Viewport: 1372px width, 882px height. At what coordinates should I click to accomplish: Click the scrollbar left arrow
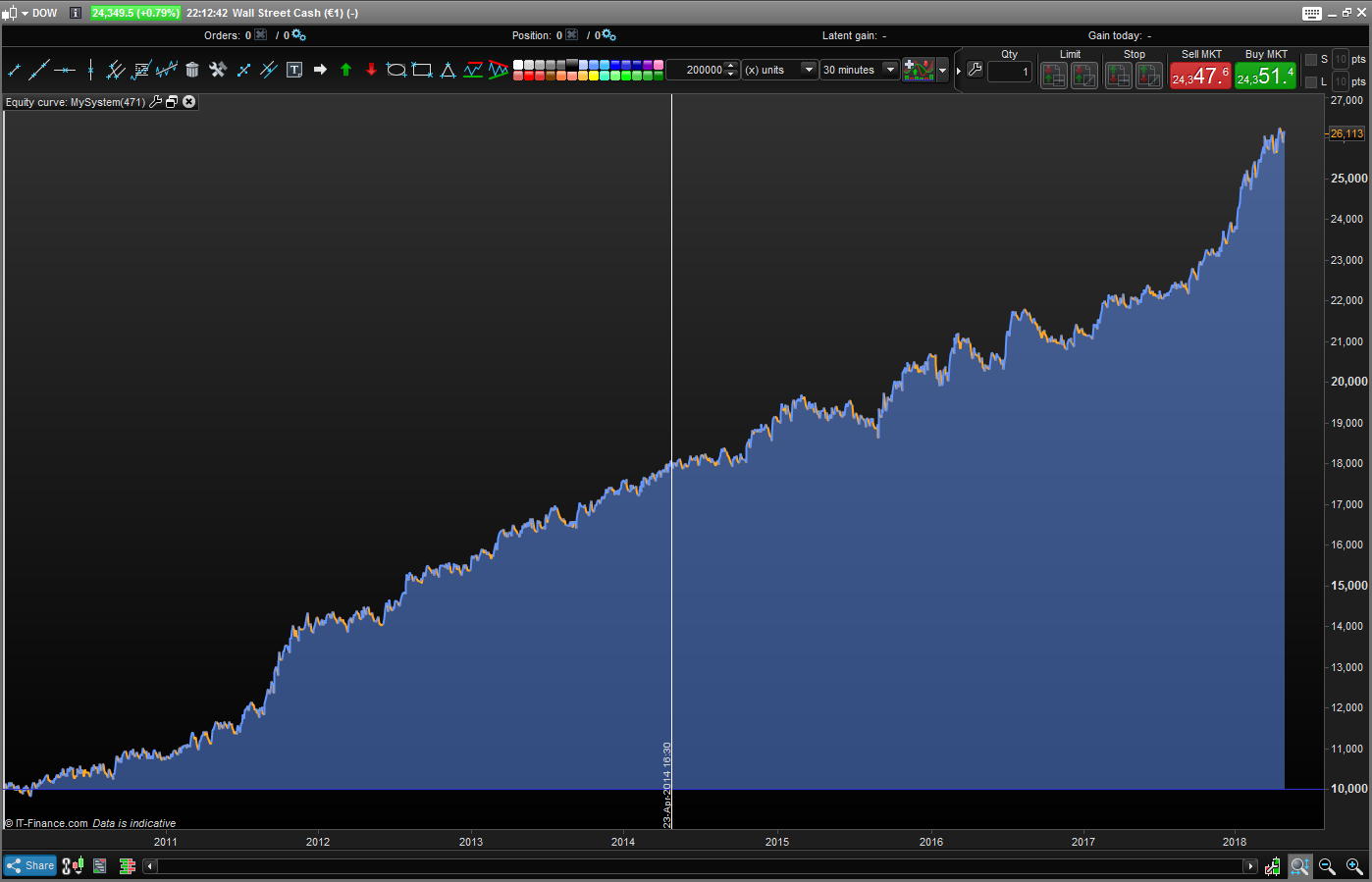pyautogui.click(x=150, y=866)
